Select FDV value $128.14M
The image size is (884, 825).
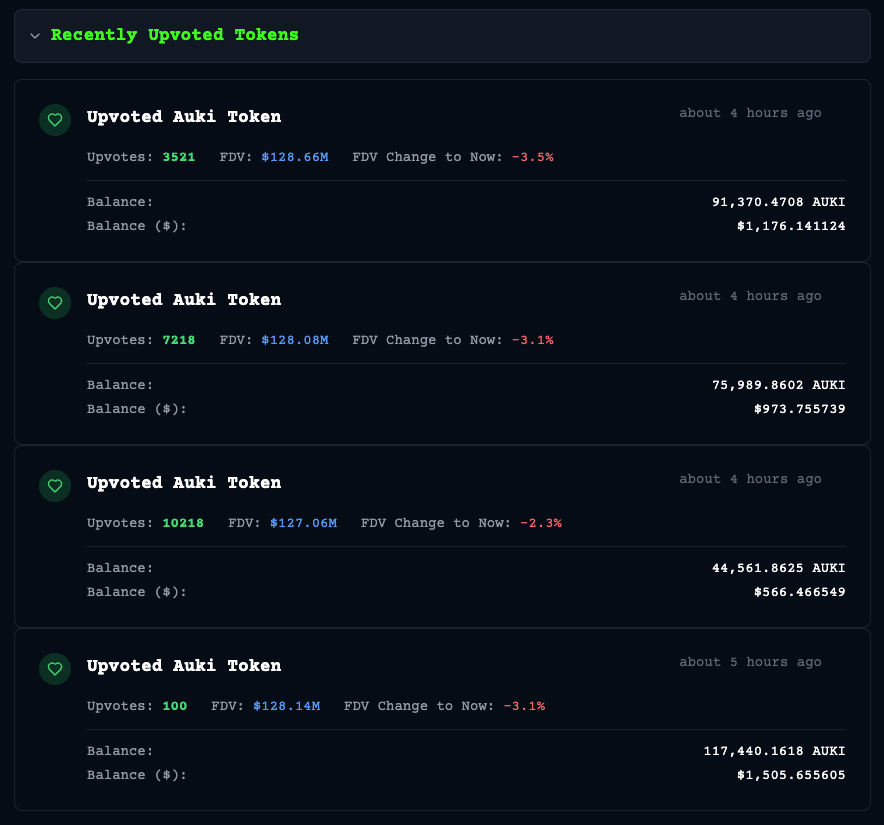point(286,706)
